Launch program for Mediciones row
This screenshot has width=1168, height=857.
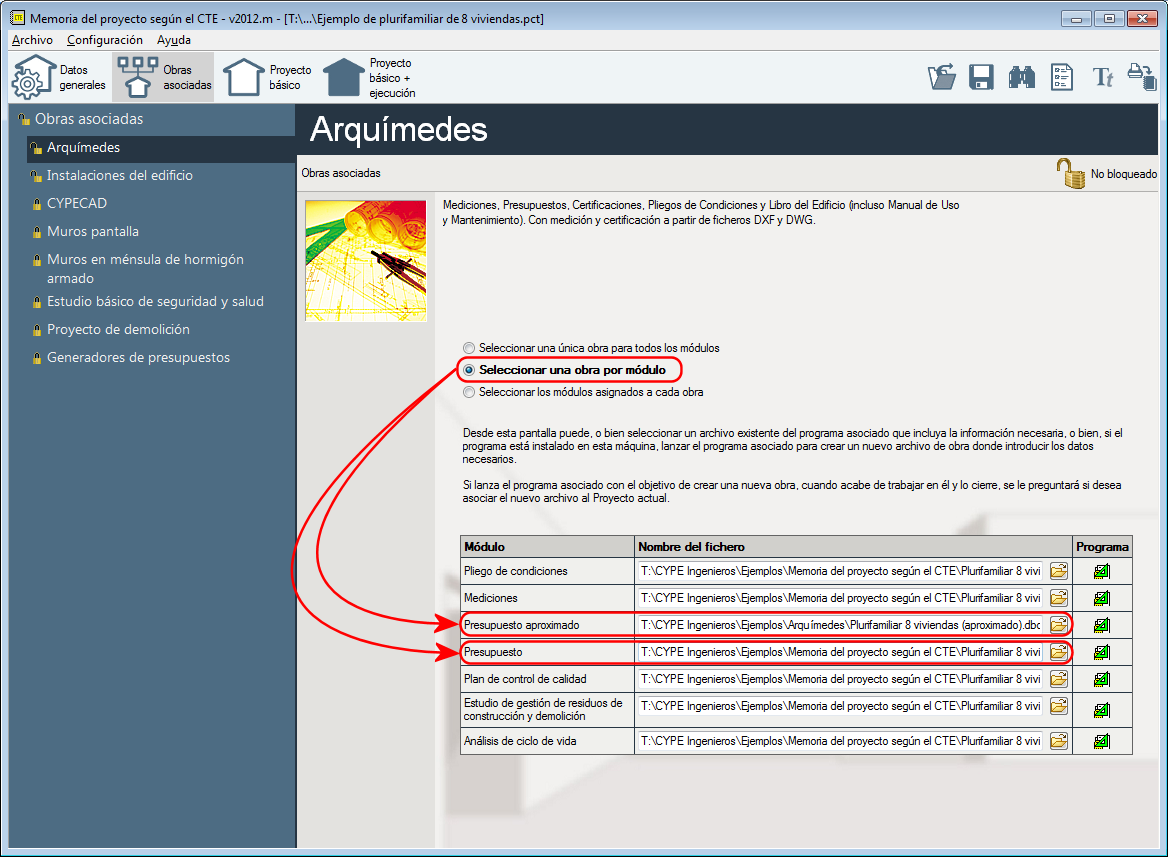pos(1102,598)
